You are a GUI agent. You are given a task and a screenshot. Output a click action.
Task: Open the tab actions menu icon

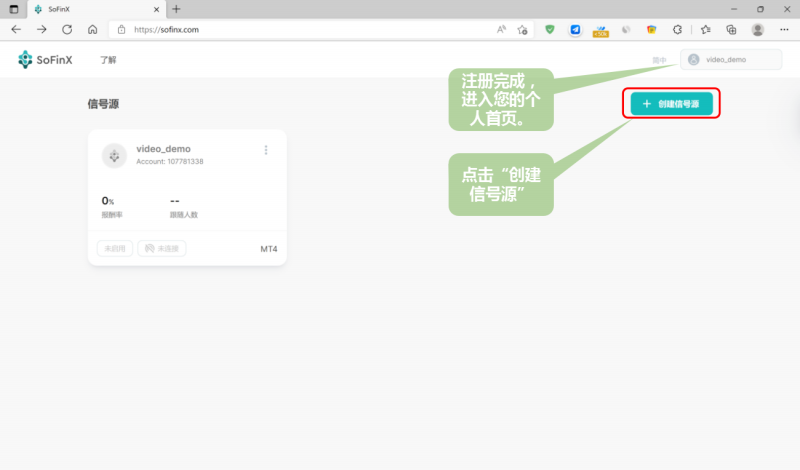(x=14, y=9)
